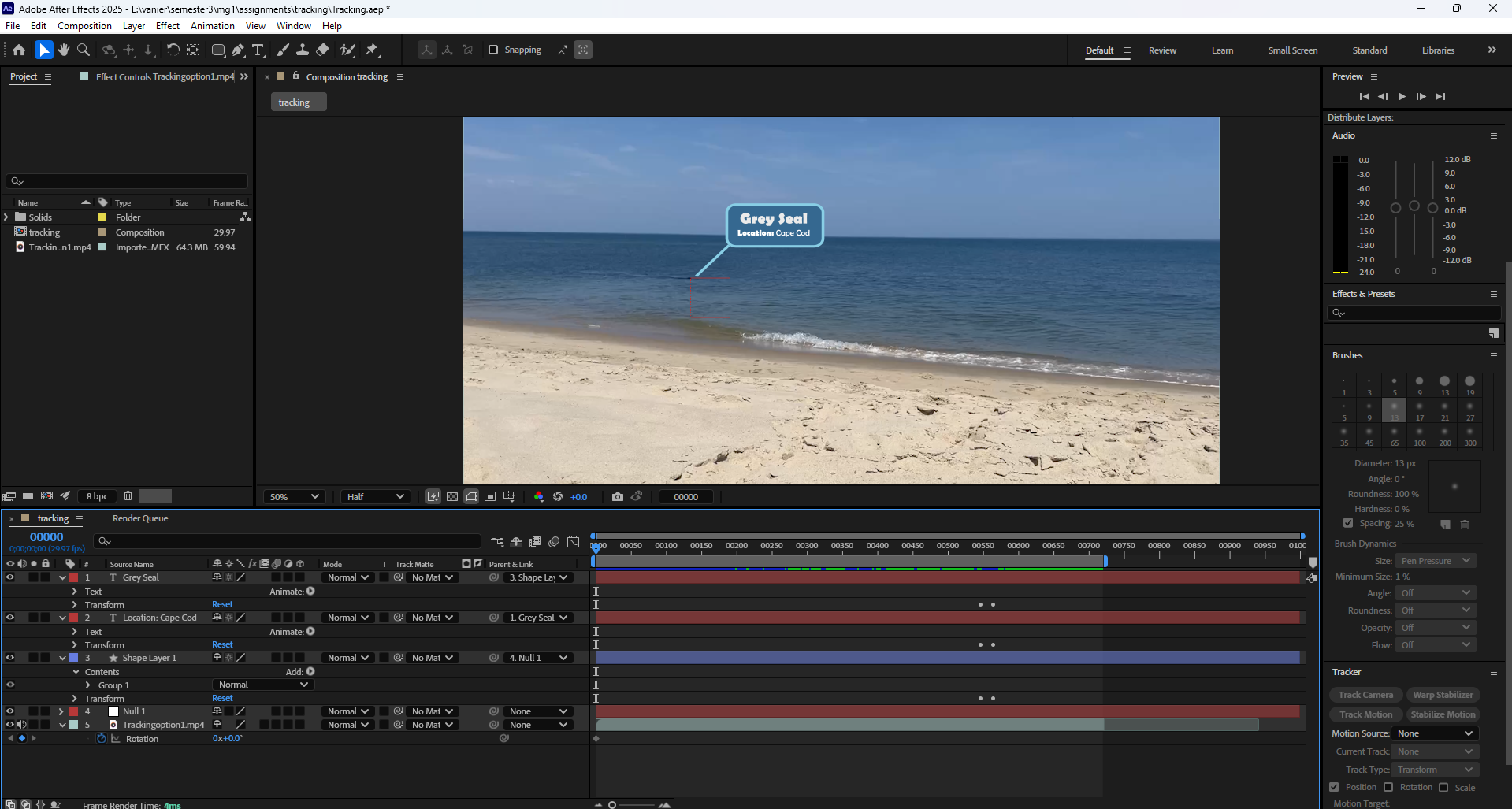Open the Half resolution dropdown
The height and width of the screenshot is (809, 1512).
[x=375, y=496]
